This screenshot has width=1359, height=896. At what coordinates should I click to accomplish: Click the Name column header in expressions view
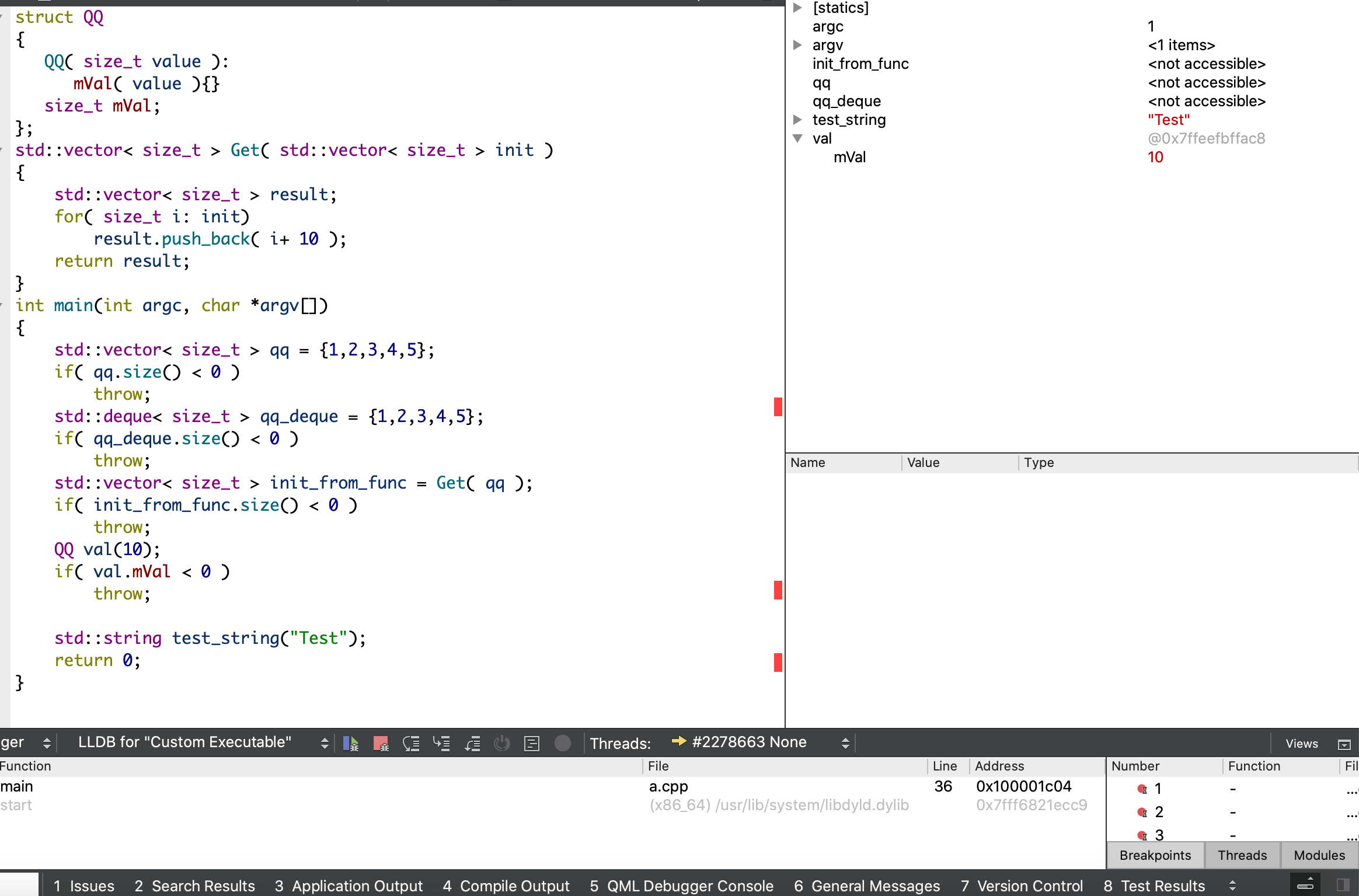844,462
